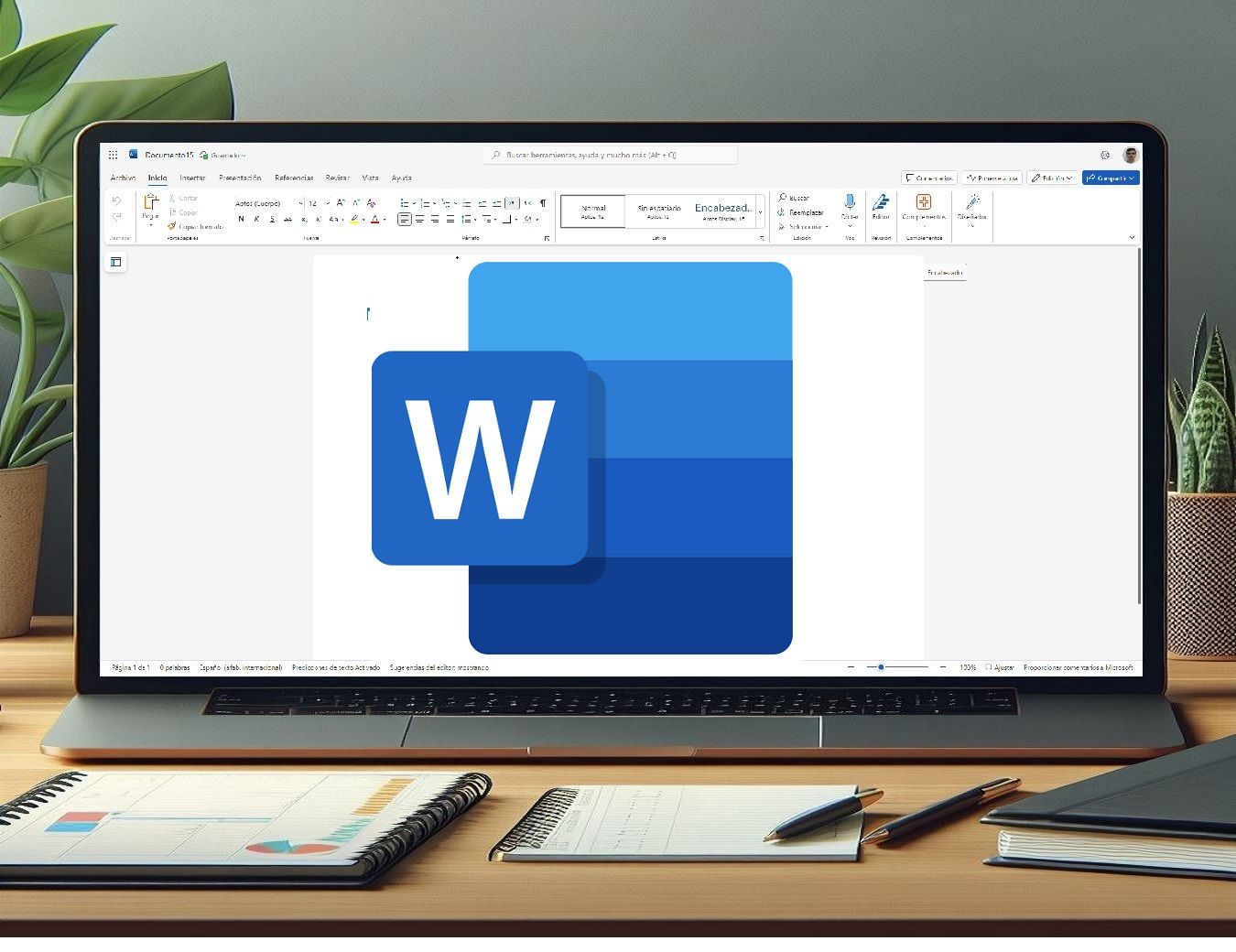Toggle the show paragraph marks (¶) button
This screenshot has width=1236, height=952.
pos(543,203)
